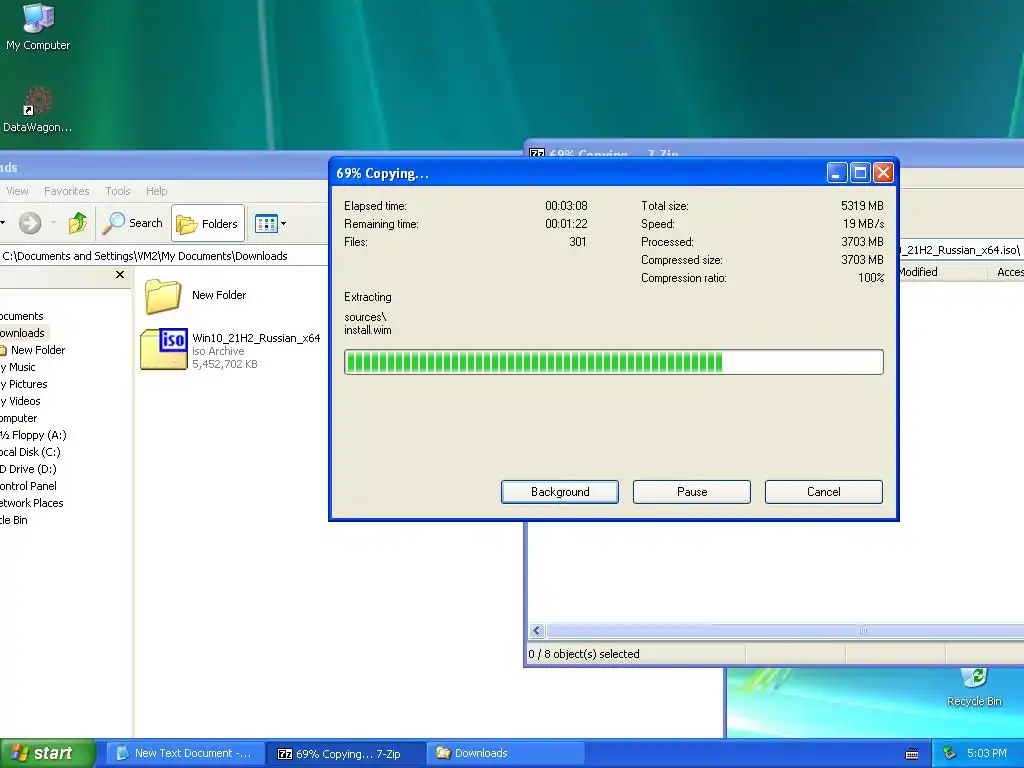Image resolution: width=1024 pixels, height=768 pixels.
Task: Cancel the 7-Zip copying operation
Action: [824, 492]
